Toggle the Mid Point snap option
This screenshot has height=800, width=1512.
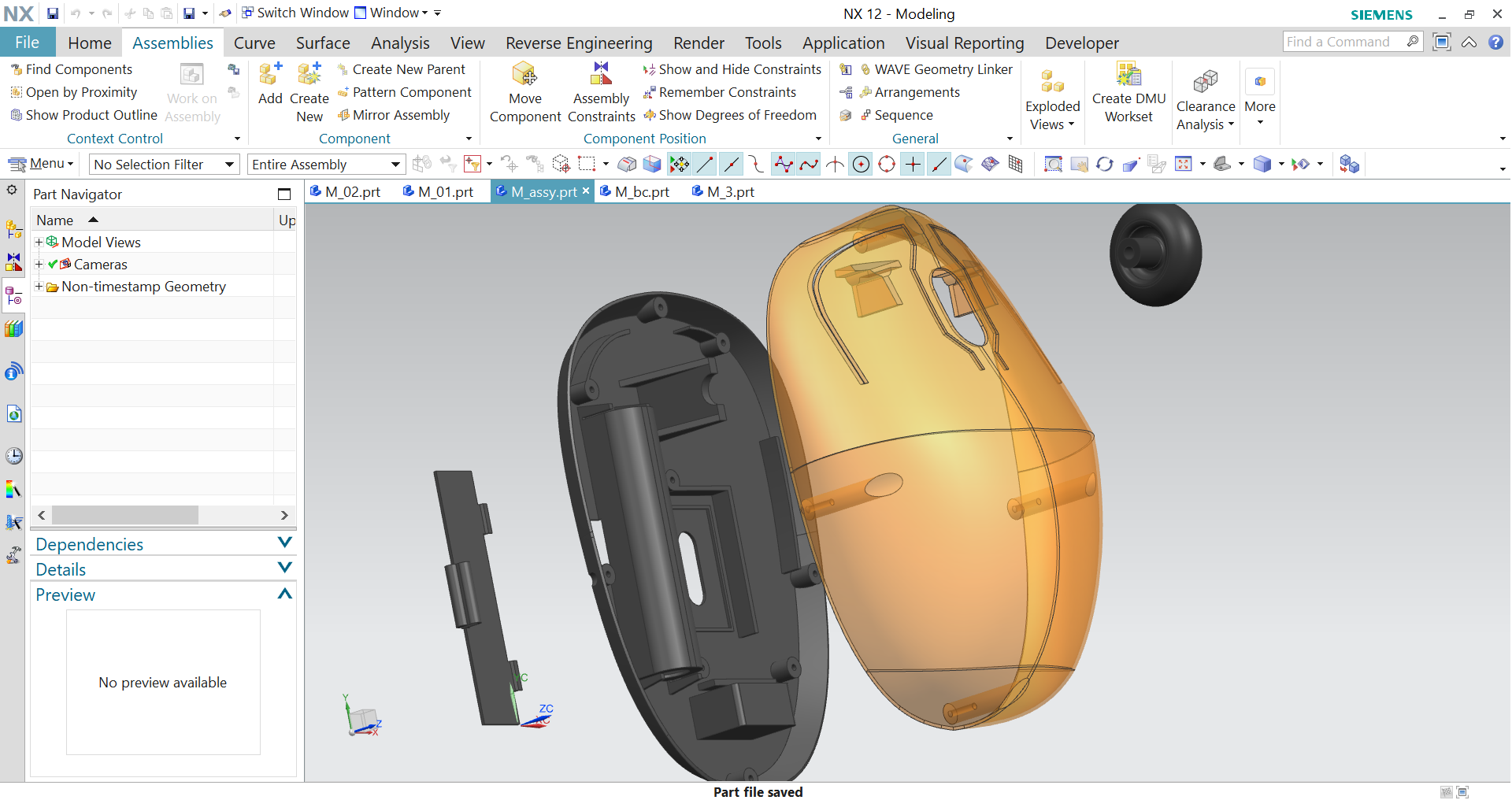pyautogui.click(x=731, y=164)
